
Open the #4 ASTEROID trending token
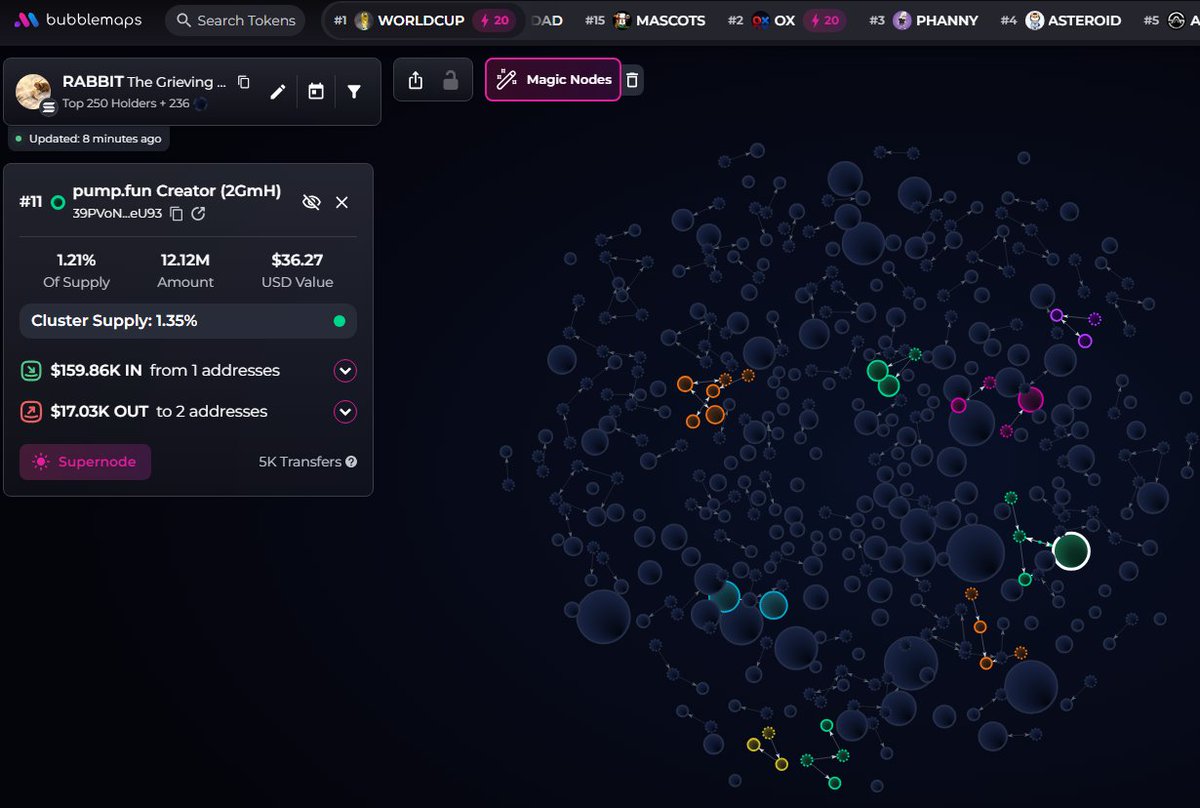pos(1061,20)
